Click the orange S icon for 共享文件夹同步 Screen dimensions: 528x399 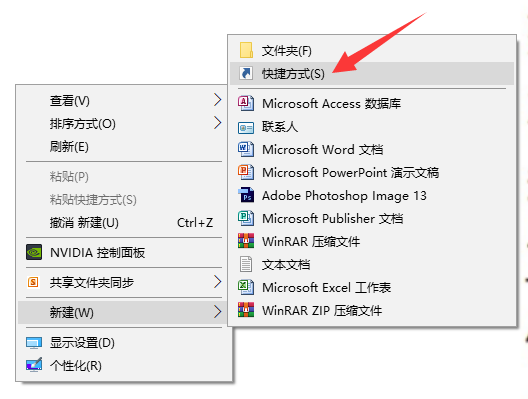(x=33, y=282)
